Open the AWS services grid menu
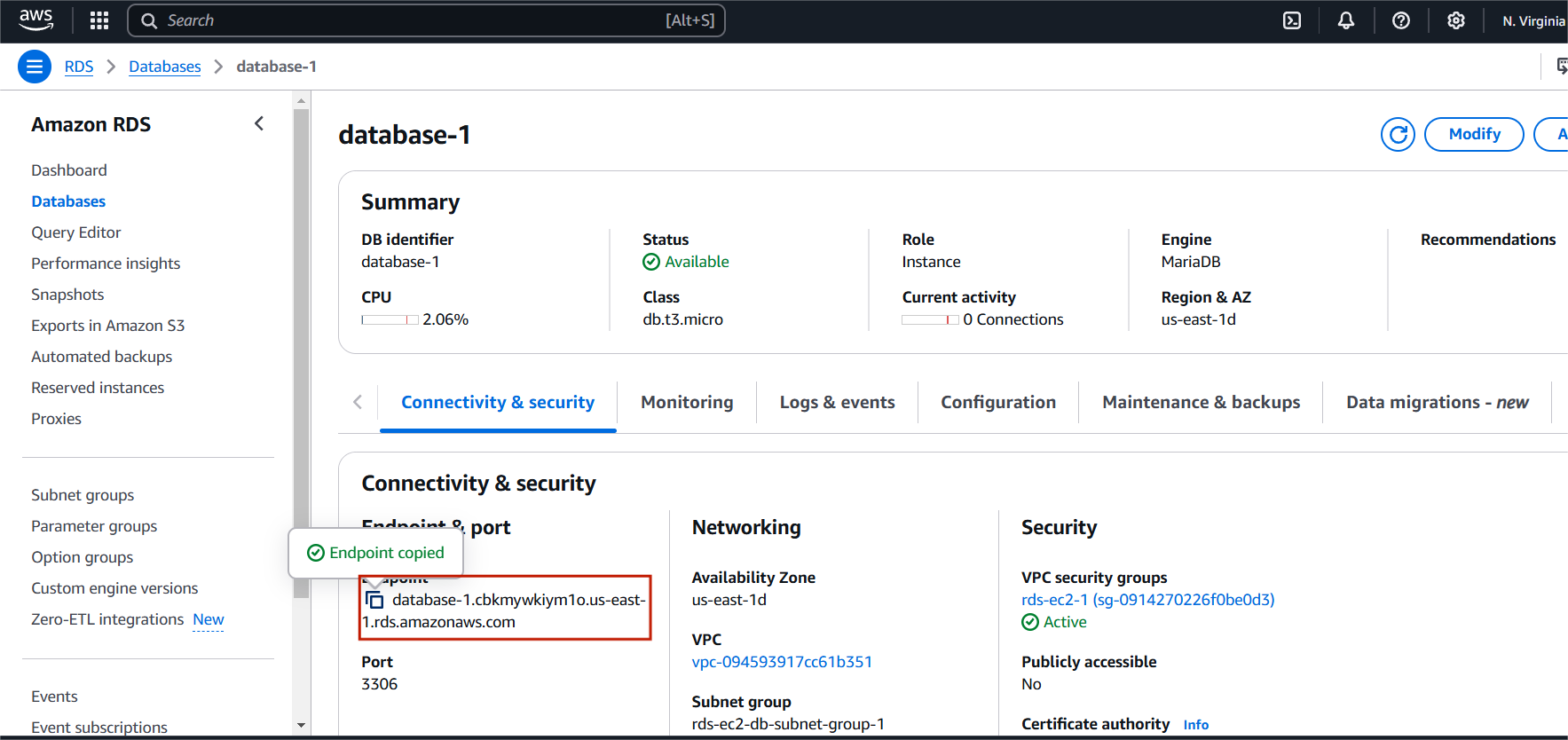The height and width of the screenshot is (740, 1568). [x=99, y=20]
